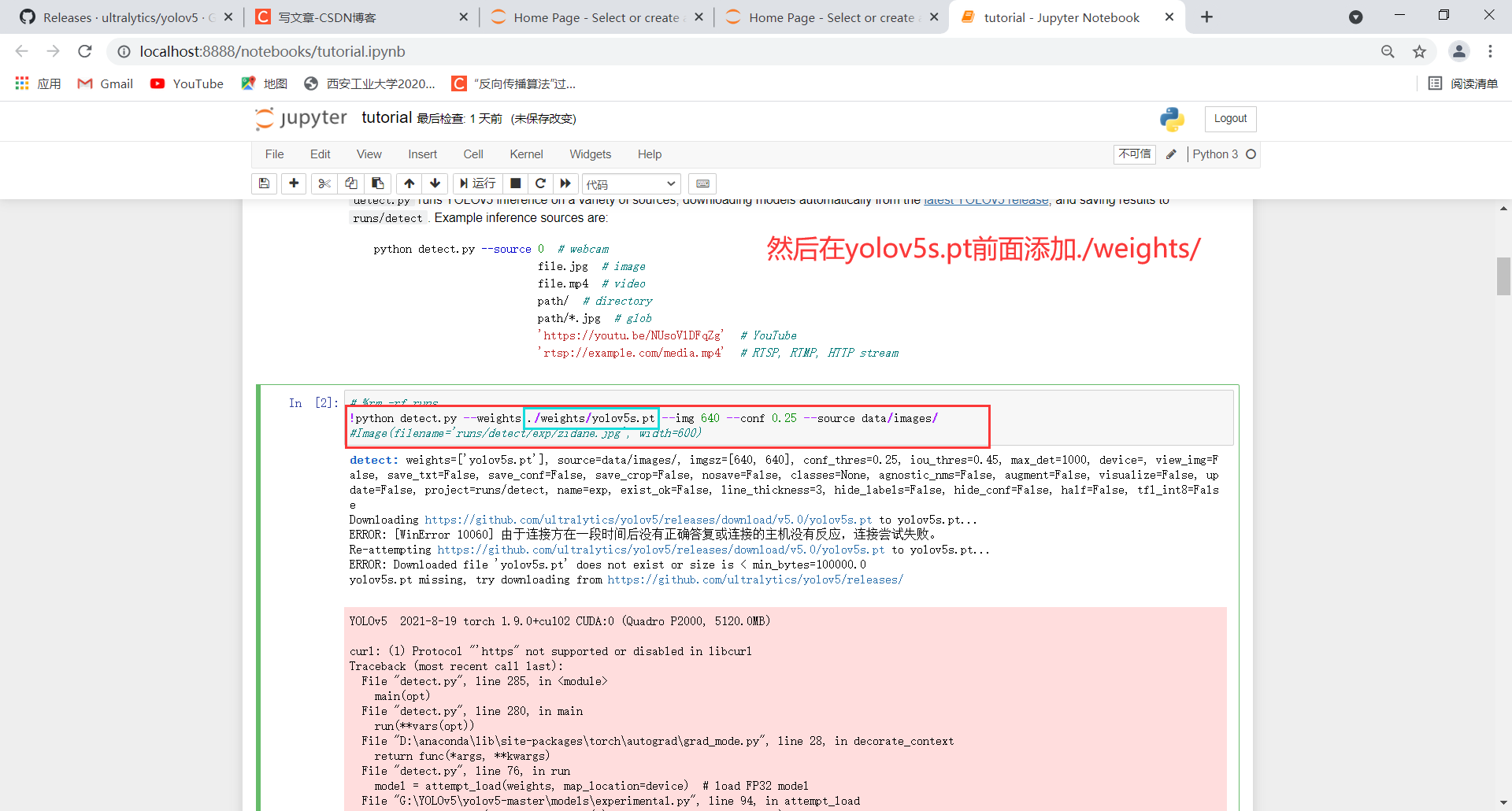
Task: Run the cell with the 运行 toolbar button
Action: [x=477, y=183]
